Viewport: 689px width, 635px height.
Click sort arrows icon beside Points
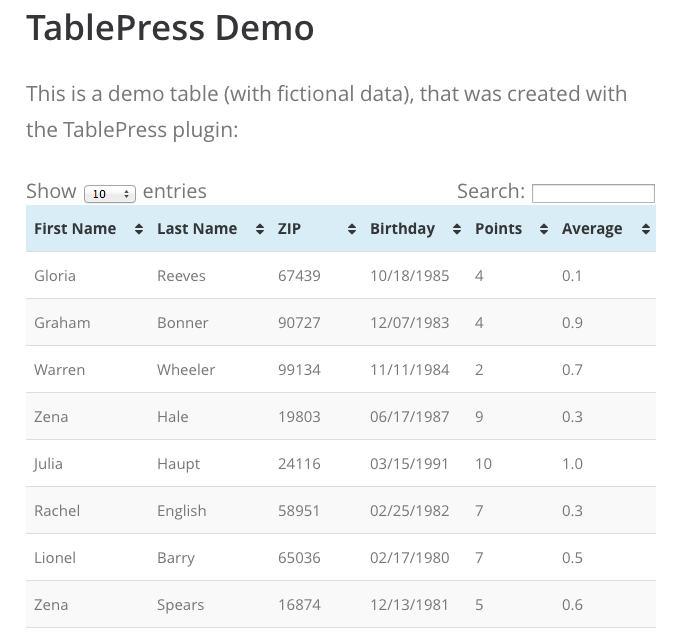pos(544,229)
